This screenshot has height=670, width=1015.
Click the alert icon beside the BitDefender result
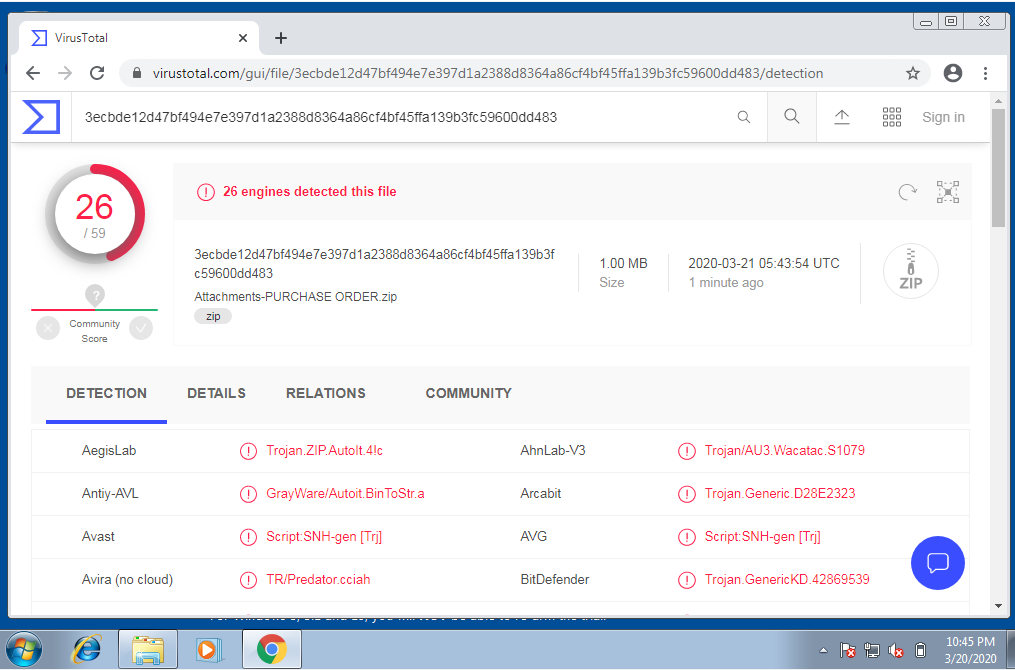(x=686, y=580)
